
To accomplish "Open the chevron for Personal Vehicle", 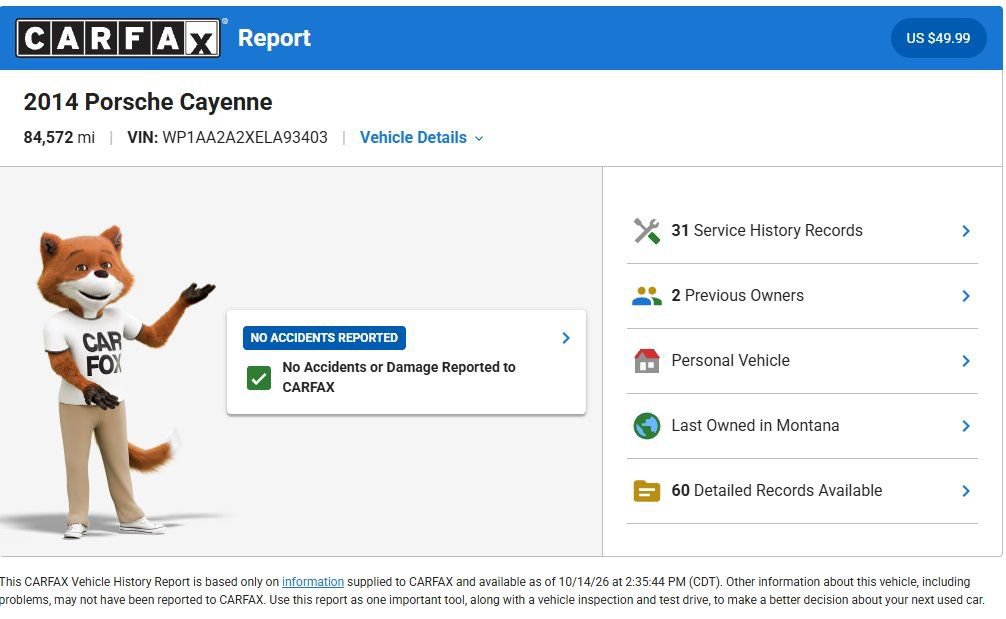I will [x=966, y=361].
